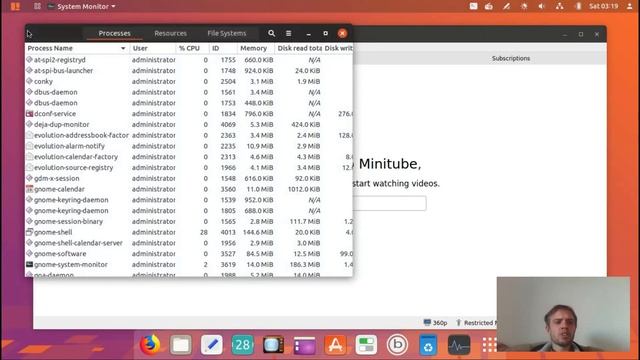Select the conky process row
This screenshot has height=360, width=640.
tap(189, 82)
